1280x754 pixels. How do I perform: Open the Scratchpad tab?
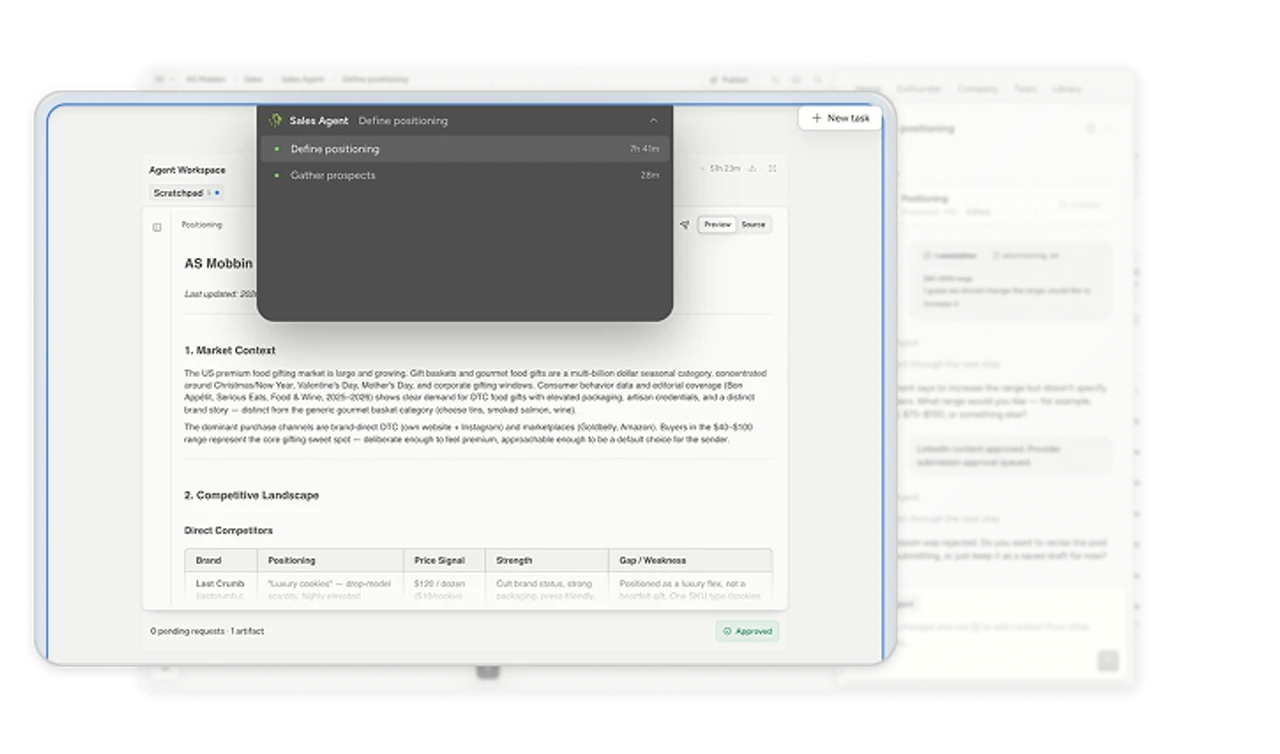(x=186, y=193)
